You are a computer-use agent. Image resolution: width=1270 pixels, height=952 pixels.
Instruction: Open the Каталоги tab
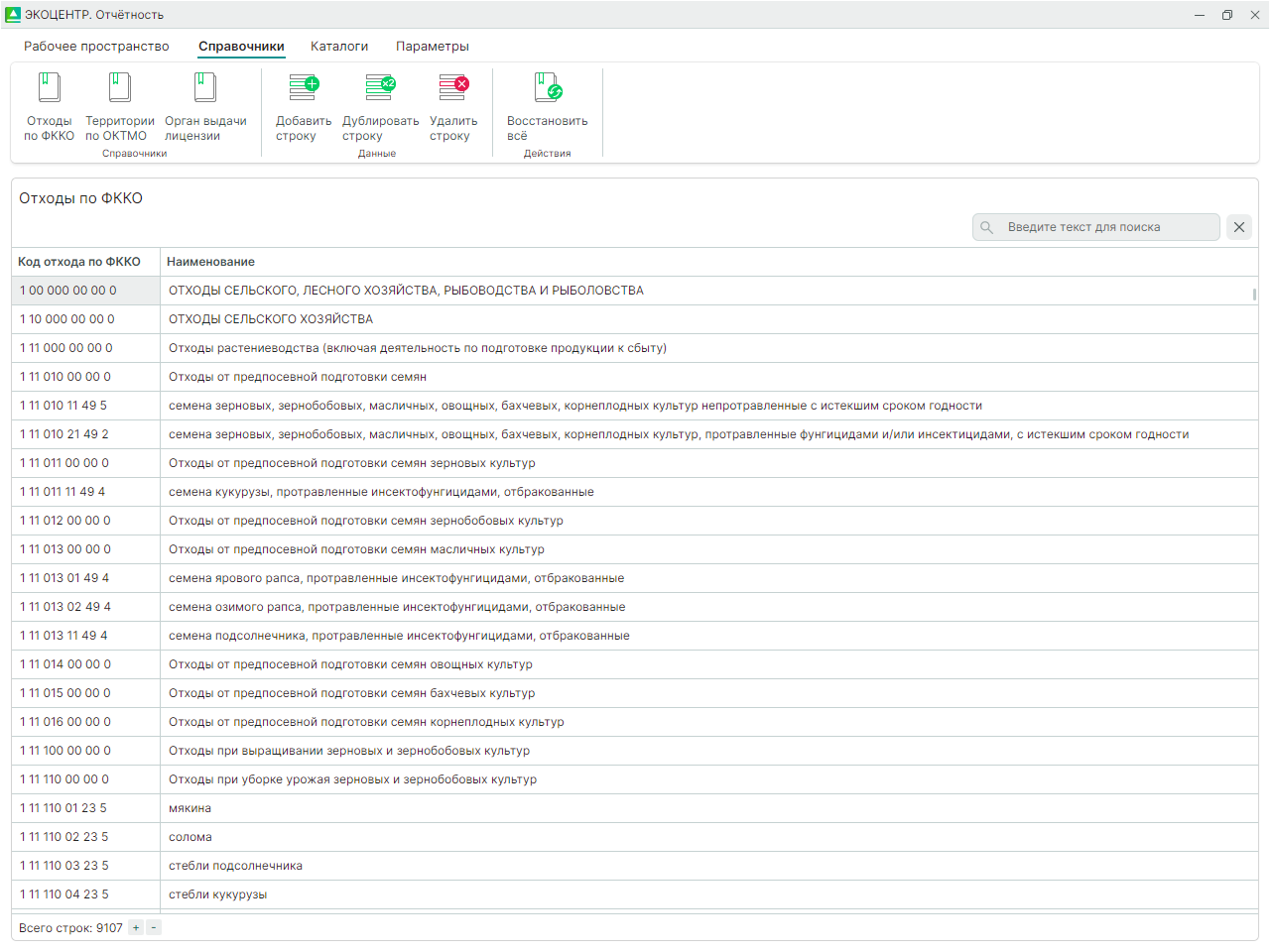pyautogui.click(x=339, y=47)
